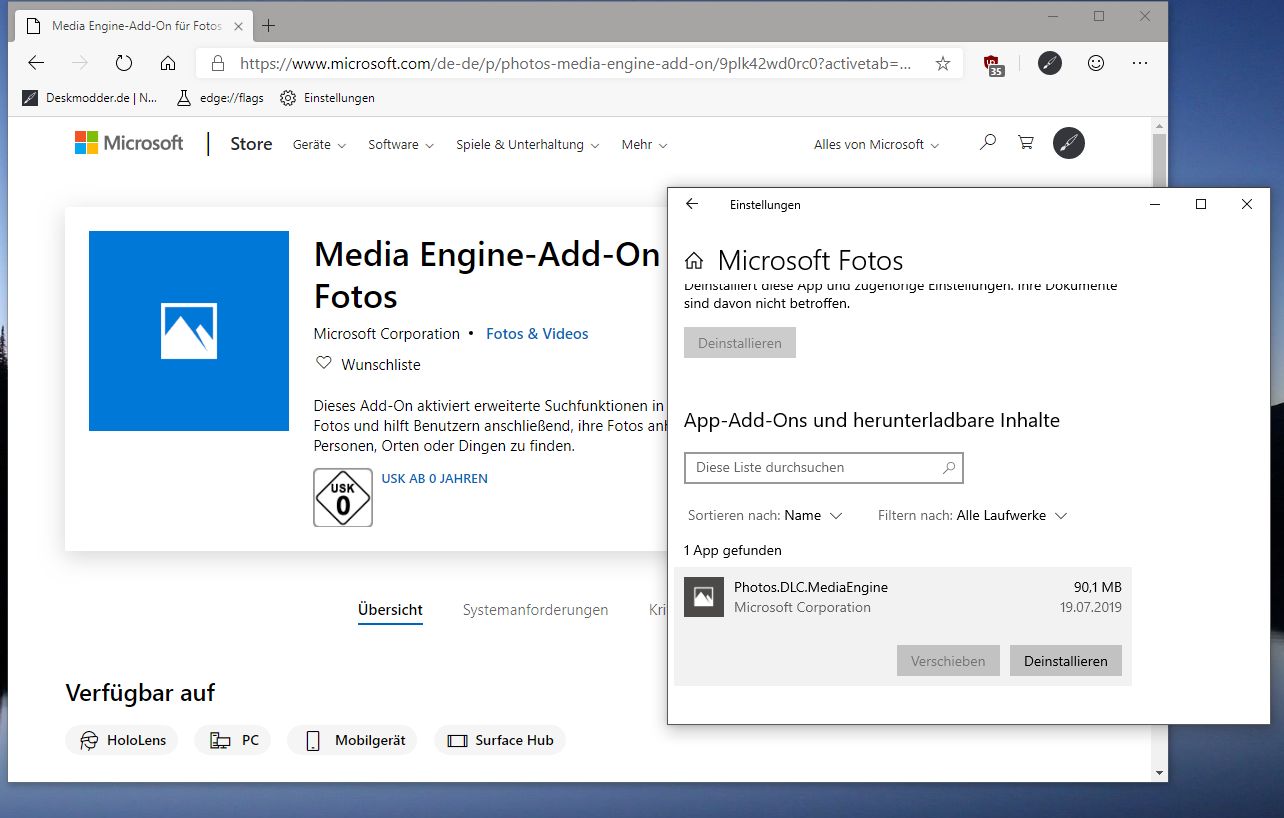This screenshot has height=818, width=1284.
Task: Uninstall Photos.DLC.MediaEngine with Deinstallieren button
Action: click(1066, 661)
